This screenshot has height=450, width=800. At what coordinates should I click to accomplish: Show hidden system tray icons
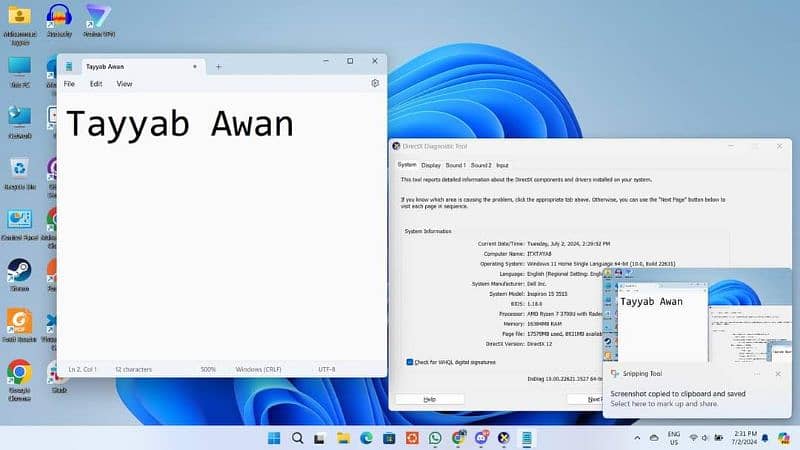637,438
